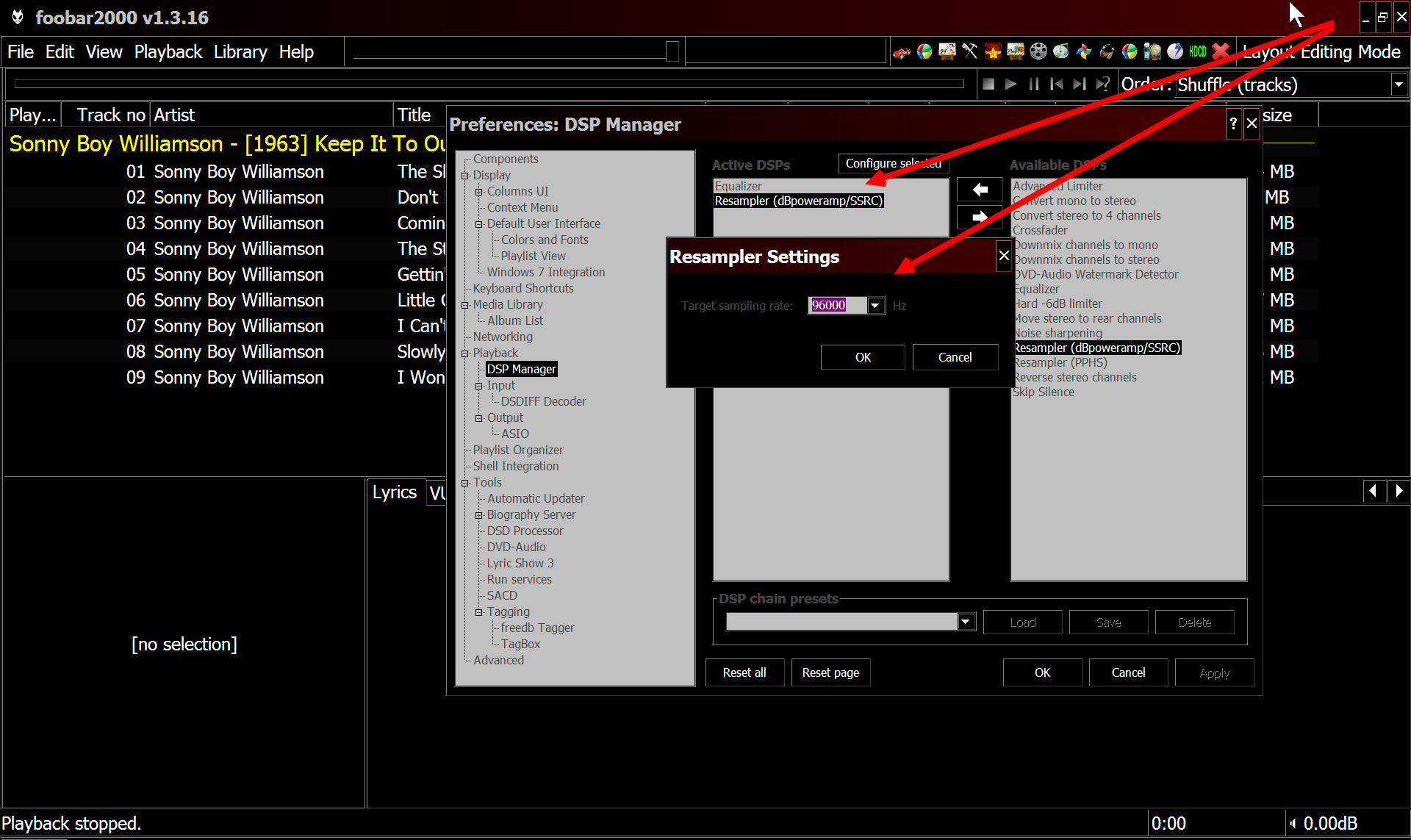Viewport: 1411px width, 840px height.
Task: Collapse the Tools tree node
Action: point(464,483)
